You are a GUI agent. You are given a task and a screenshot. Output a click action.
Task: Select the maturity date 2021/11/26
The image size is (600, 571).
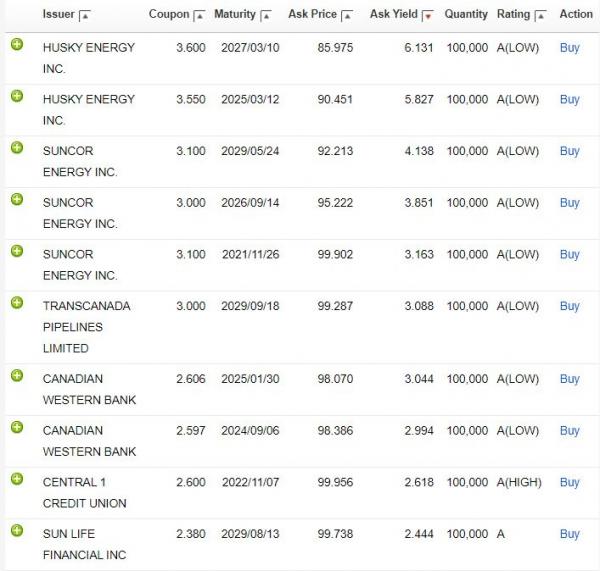251,255
